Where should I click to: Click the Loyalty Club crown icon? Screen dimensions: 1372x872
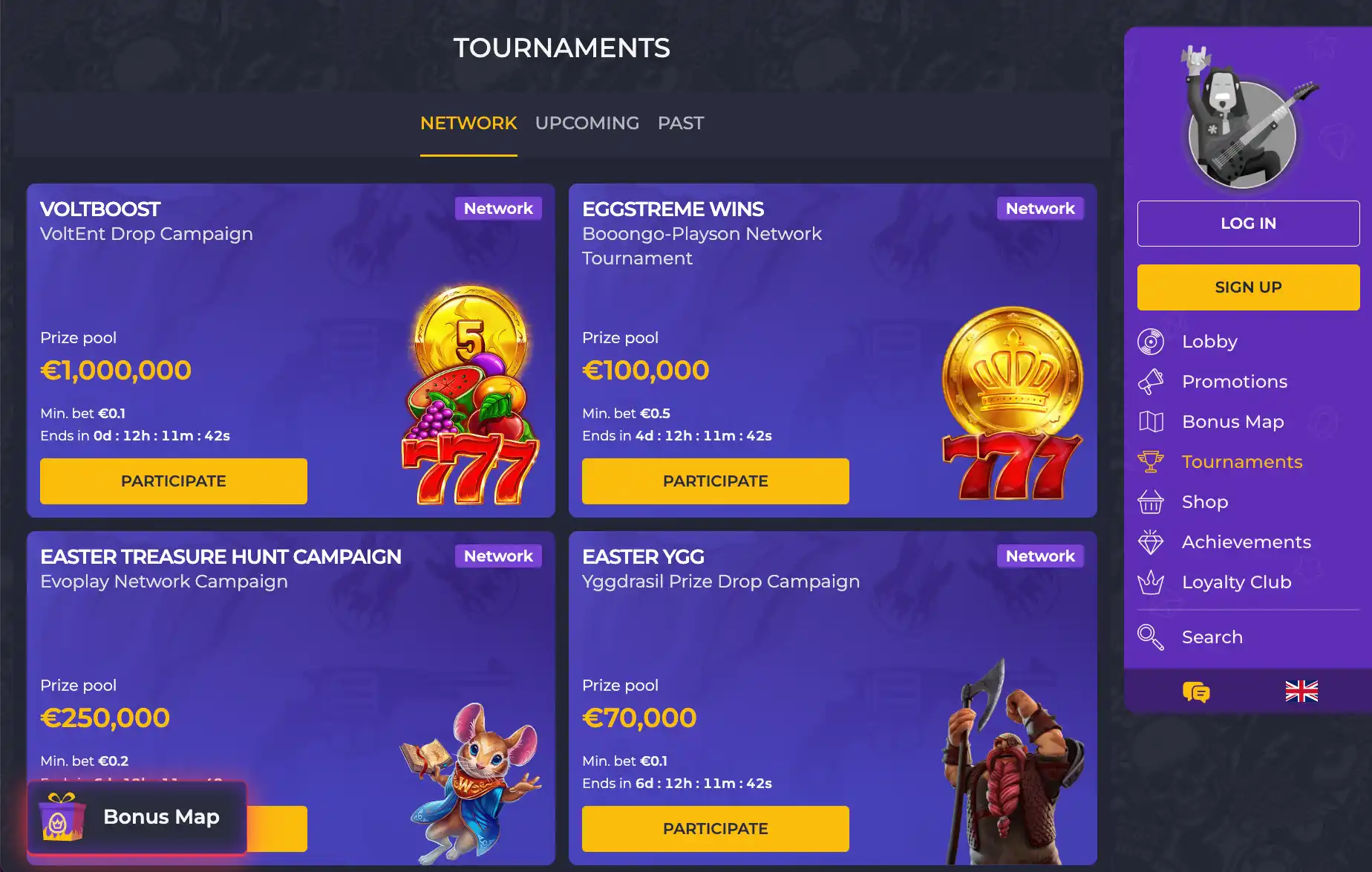[1151, 582]
